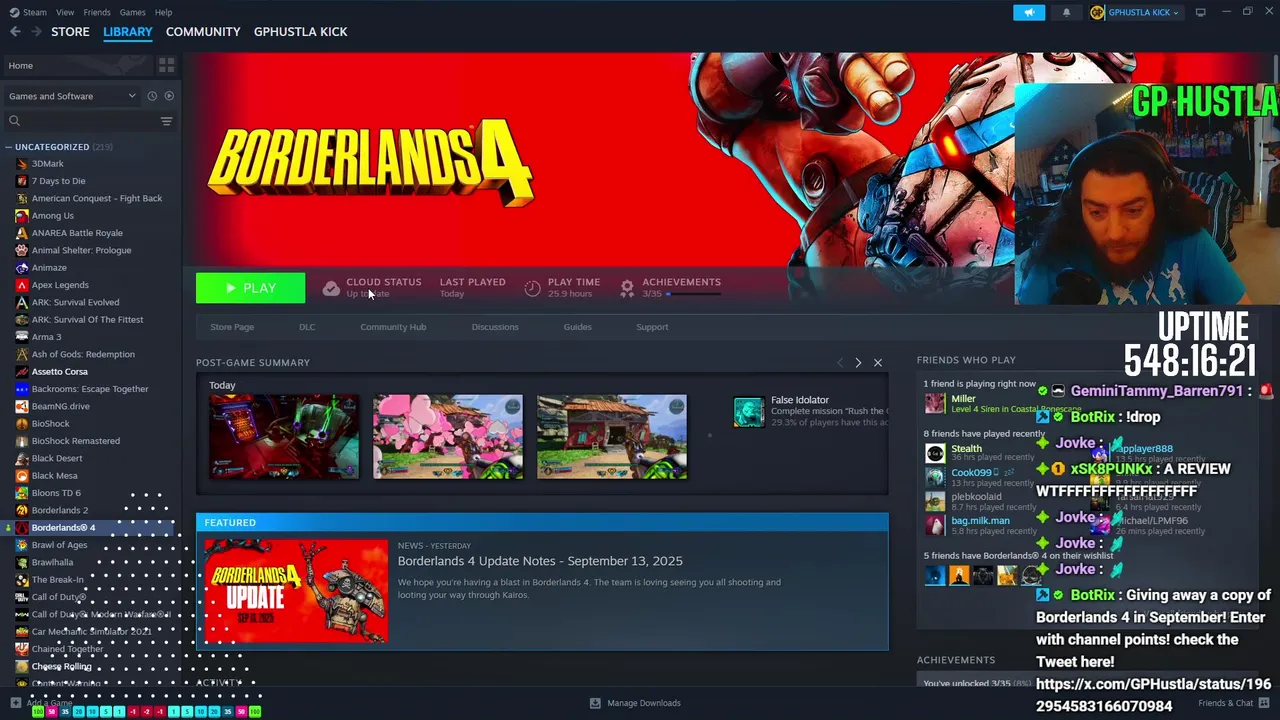The image size is (1280, 720).
Task: Open the first post-game screenshot thumbnail
Action: (284, 437)
